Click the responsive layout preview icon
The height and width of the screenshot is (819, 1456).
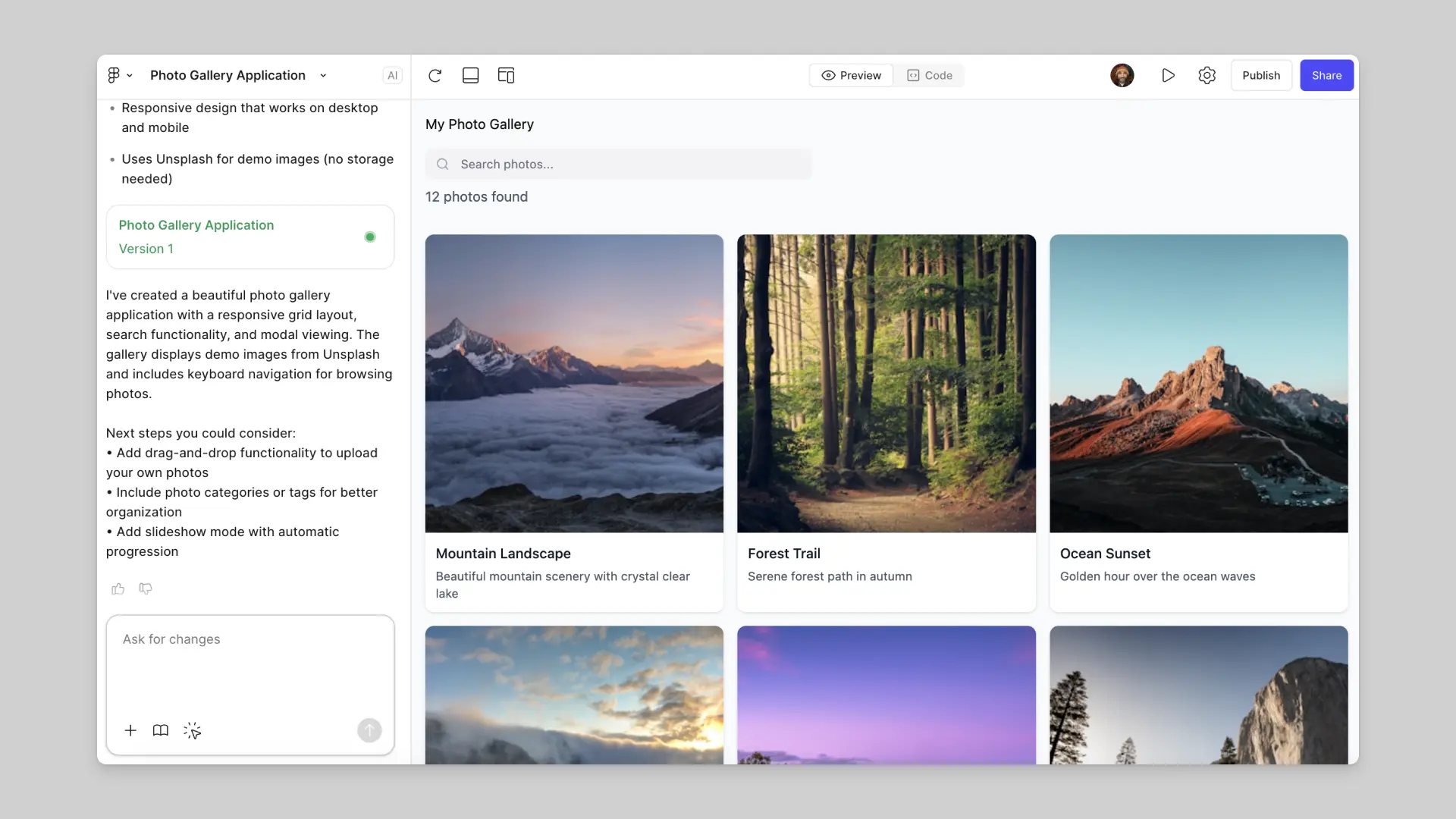pyautogui.click(x=506, y=75)
